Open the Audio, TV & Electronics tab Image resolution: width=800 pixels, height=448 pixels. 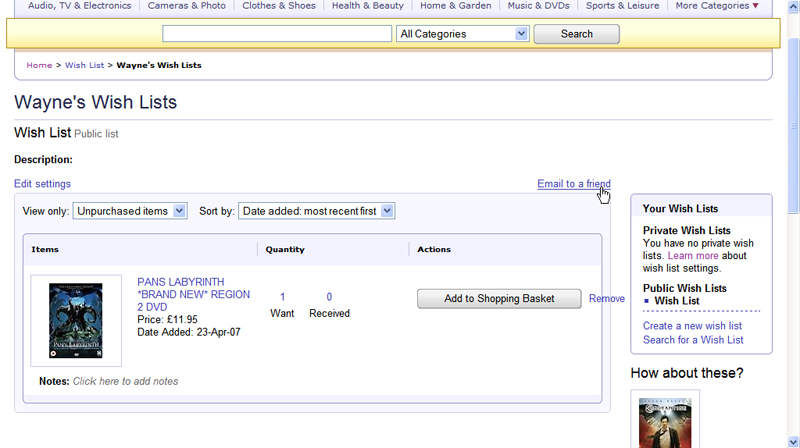pos(79,6)
